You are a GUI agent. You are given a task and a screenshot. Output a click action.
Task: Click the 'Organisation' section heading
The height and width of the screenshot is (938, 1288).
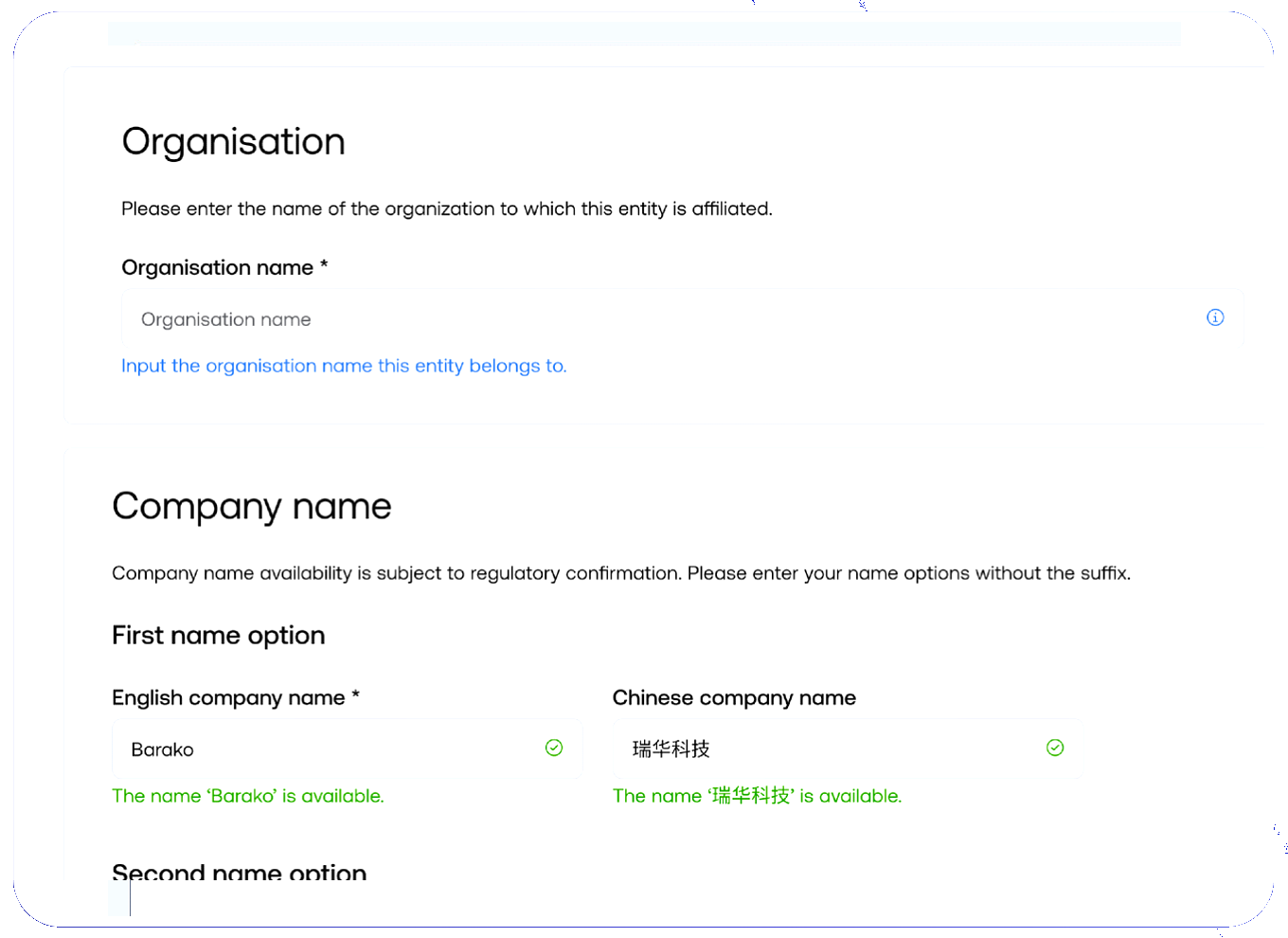(x=234, y=142)
